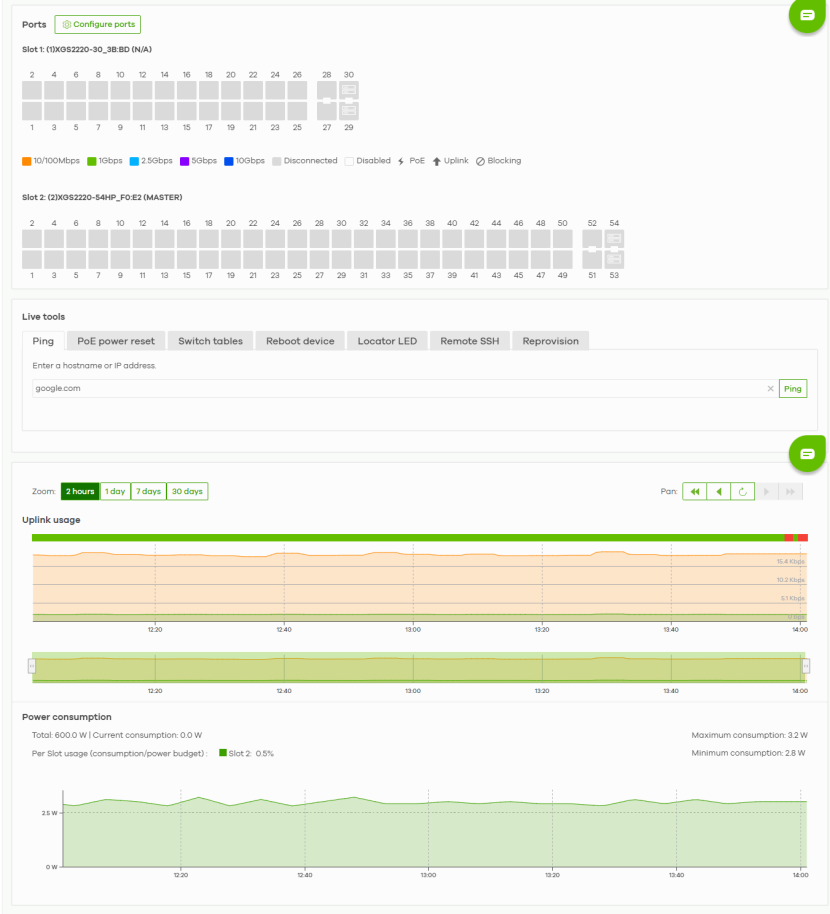
Task: Select port 54 in Slot 2
Action: coord(614,240)
